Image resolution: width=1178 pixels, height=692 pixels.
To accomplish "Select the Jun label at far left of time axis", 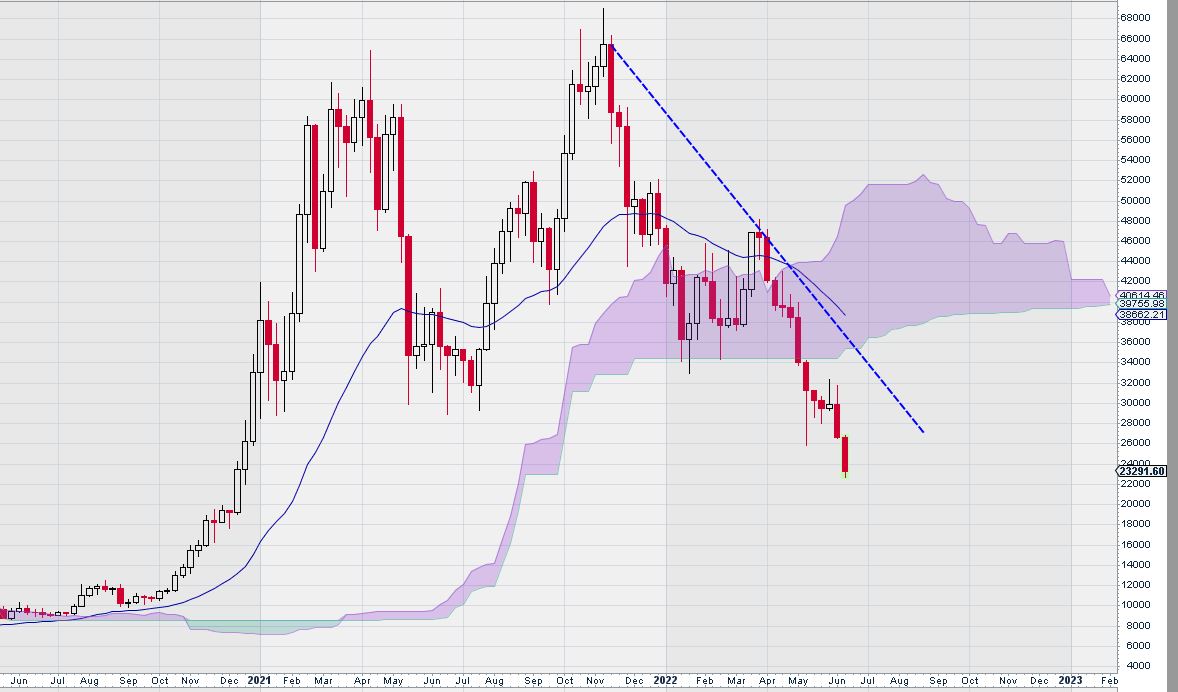I will click(x=19, y=681).
